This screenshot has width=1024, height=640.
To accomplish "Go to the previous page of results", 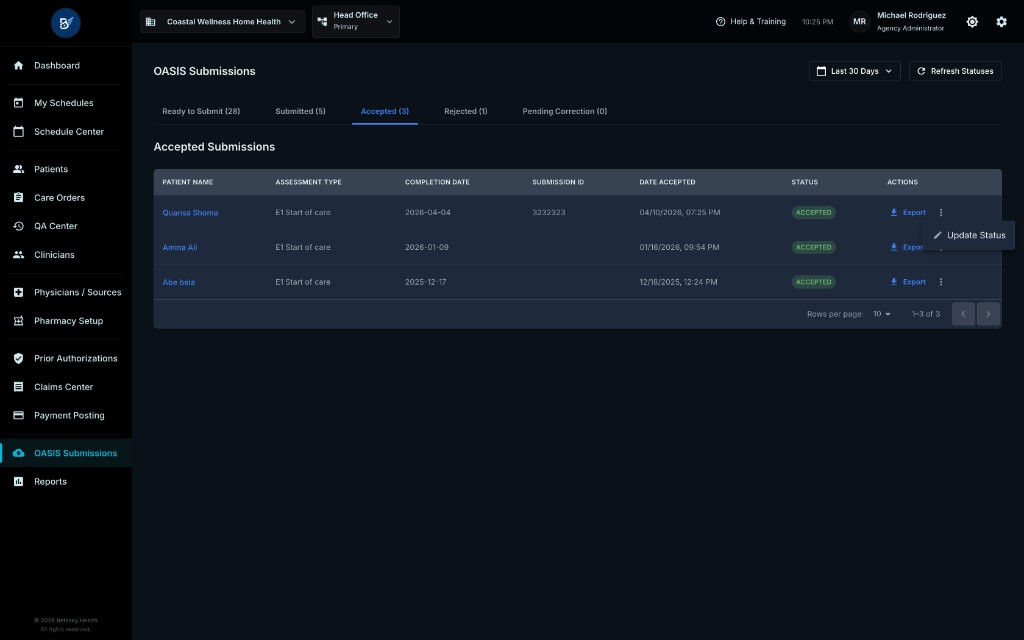I will tap(963, 314).
